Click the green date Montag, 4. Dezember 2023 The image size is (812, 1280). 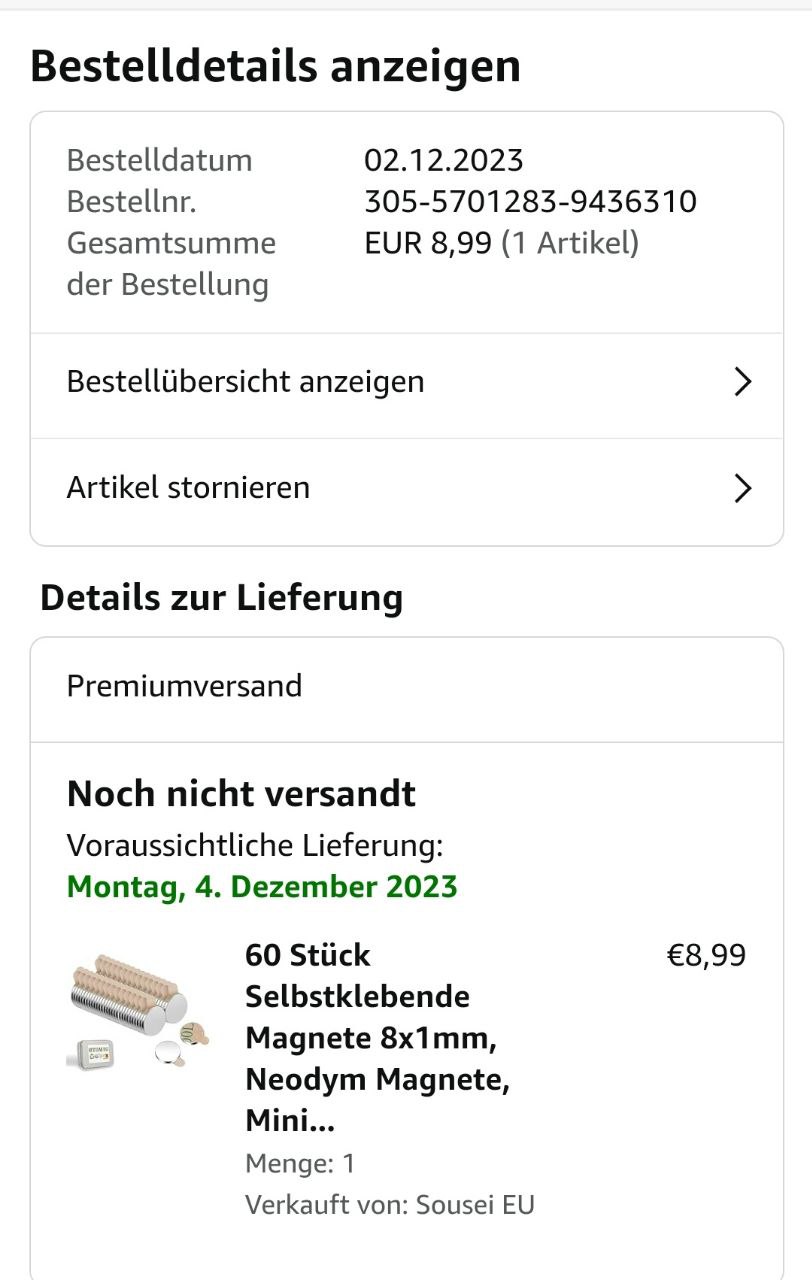262,887
